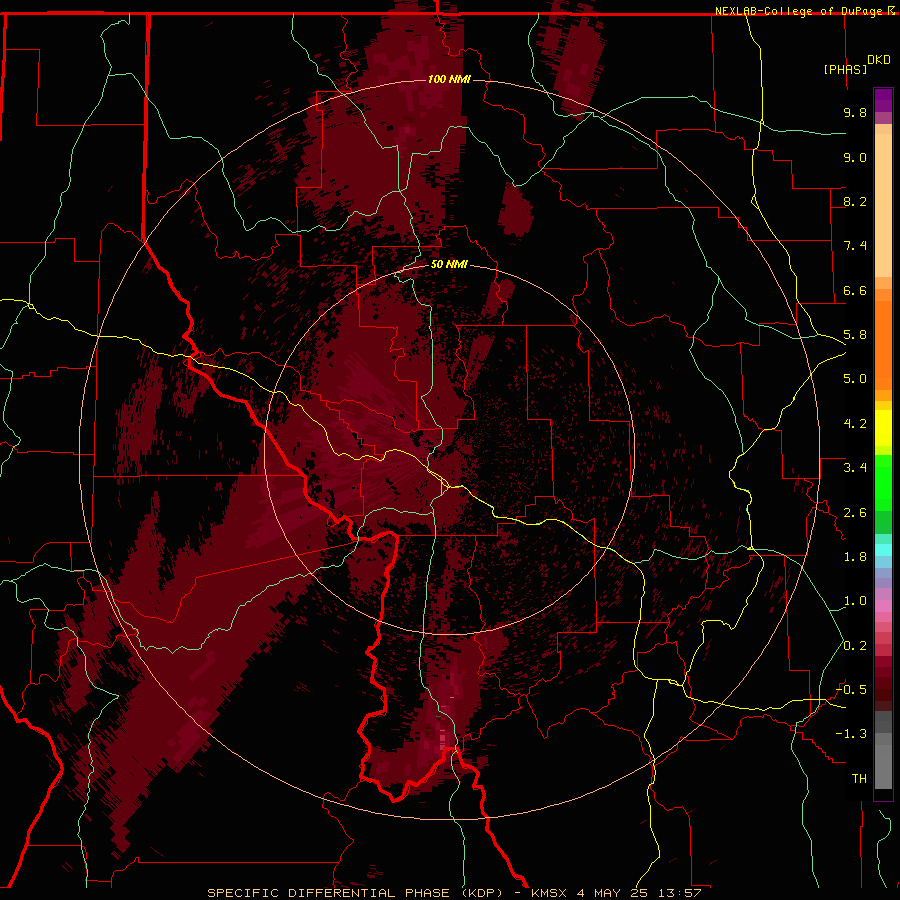Click the TH threshold legend label

pyautogui.click(x=859, y=779)
